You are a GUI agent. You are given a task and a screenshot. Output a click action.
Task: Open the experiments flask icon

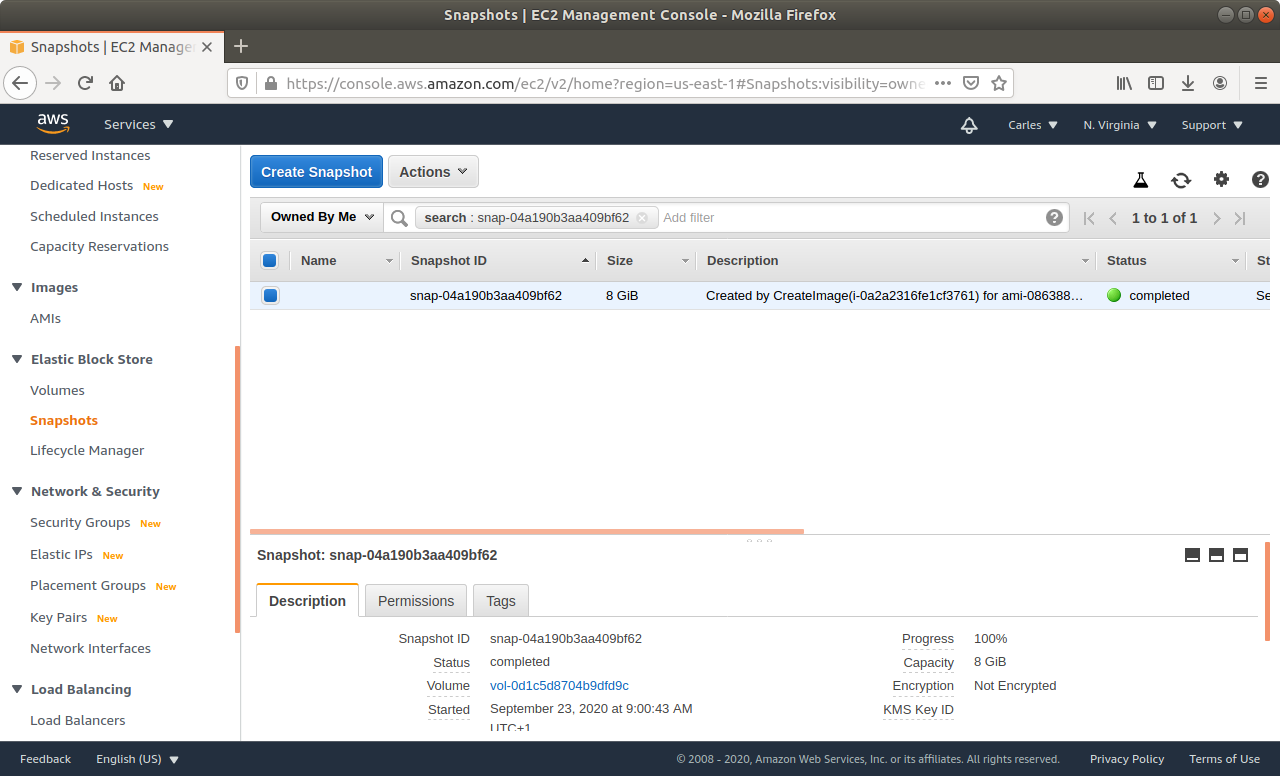click(1140, 180)
